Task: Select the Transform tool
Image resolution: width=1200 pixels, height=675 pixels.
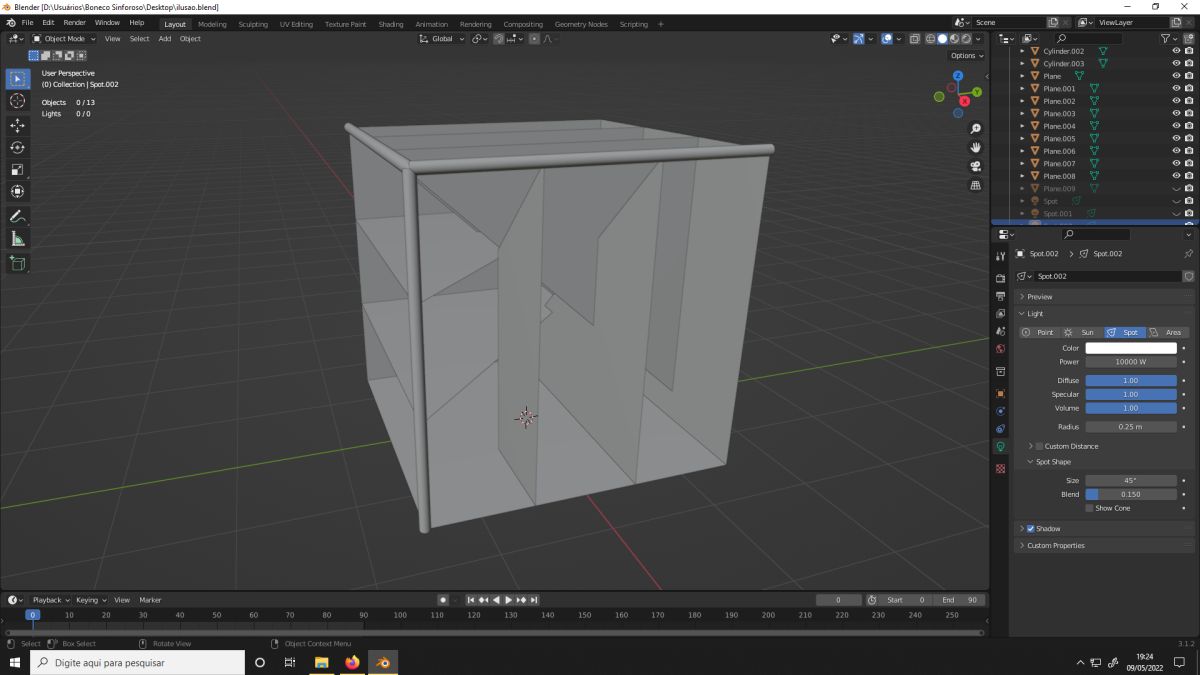Action: point(17,191)
